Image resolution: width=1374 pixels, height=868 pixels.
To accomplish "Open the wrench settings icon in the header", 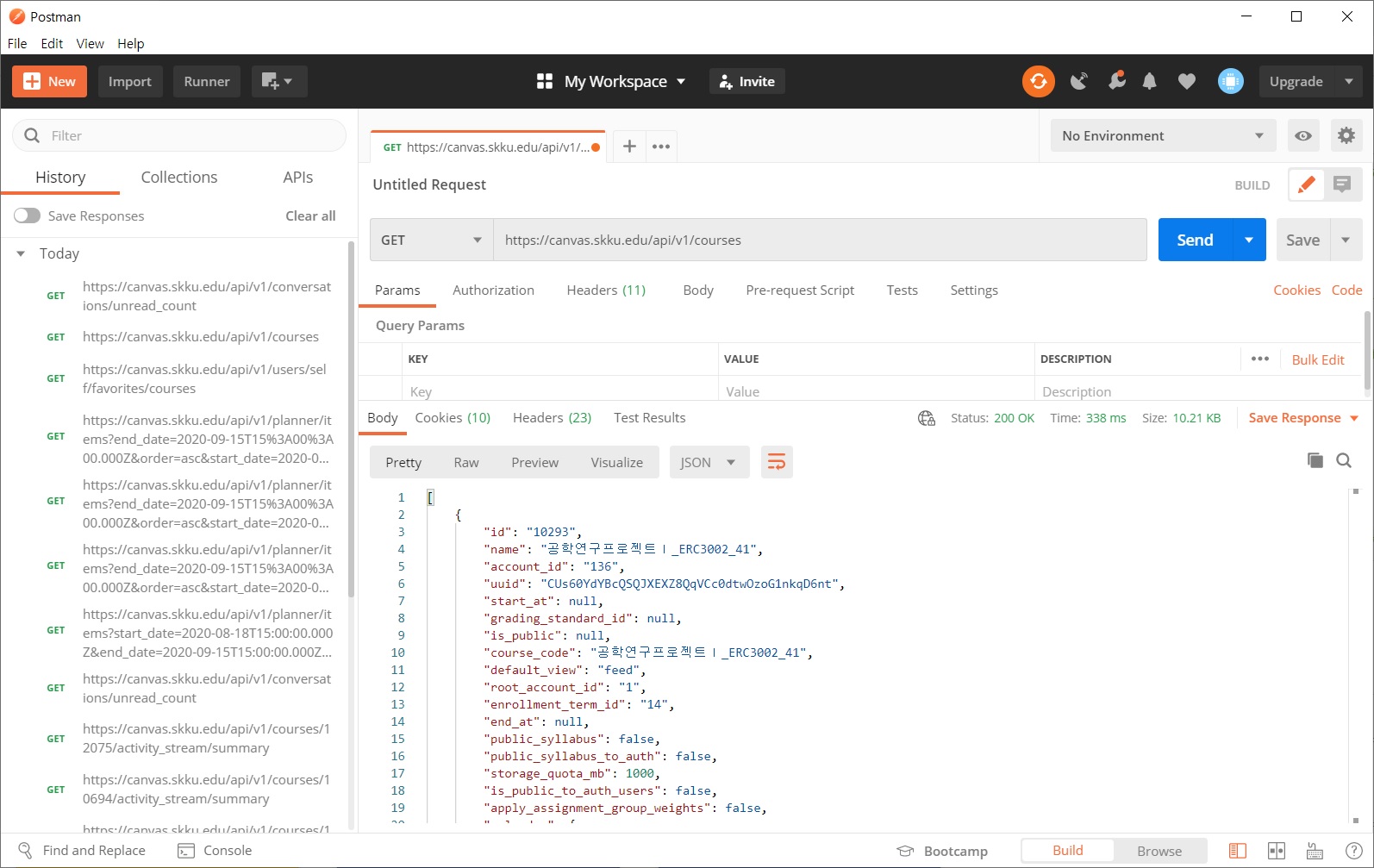I will point(1117,80).
